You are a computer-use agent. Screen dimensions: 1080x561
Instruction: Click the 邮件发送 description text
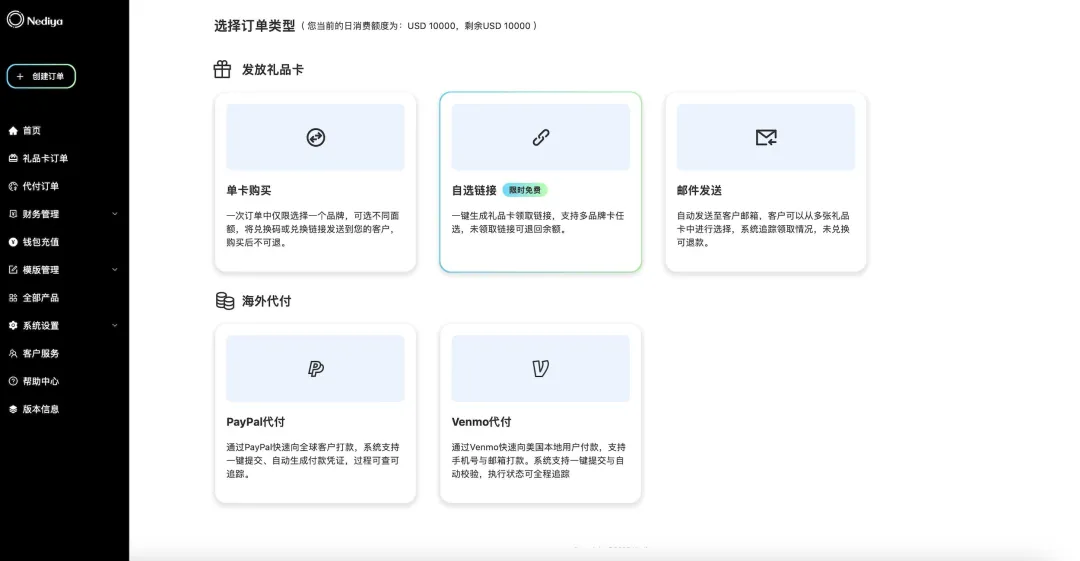point(763,229)
